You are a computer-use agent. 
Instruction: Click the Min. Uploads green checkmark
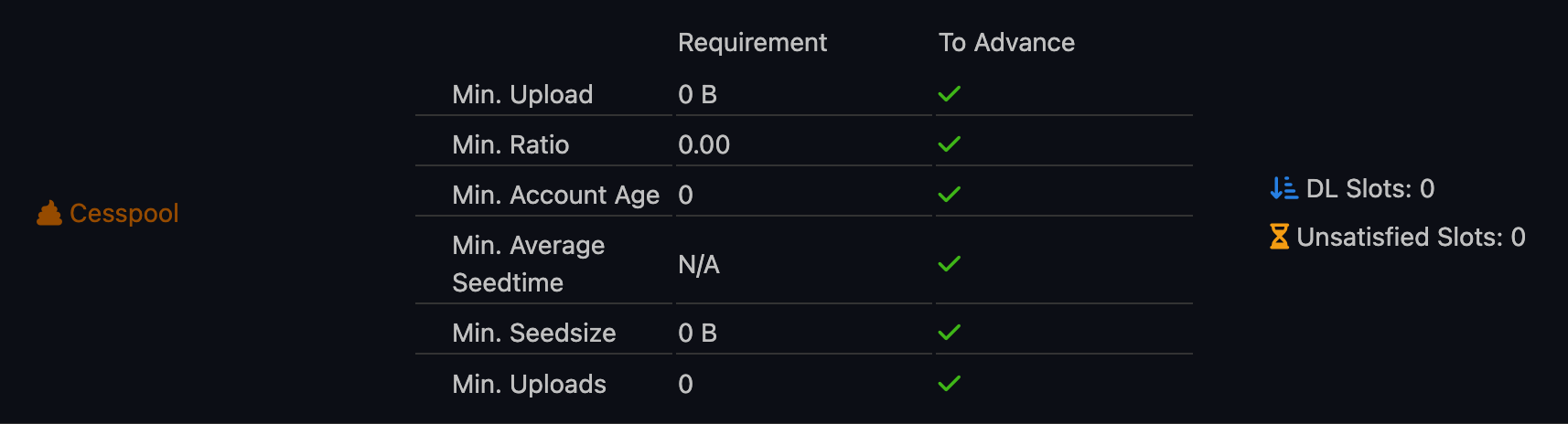pos(950,384)
